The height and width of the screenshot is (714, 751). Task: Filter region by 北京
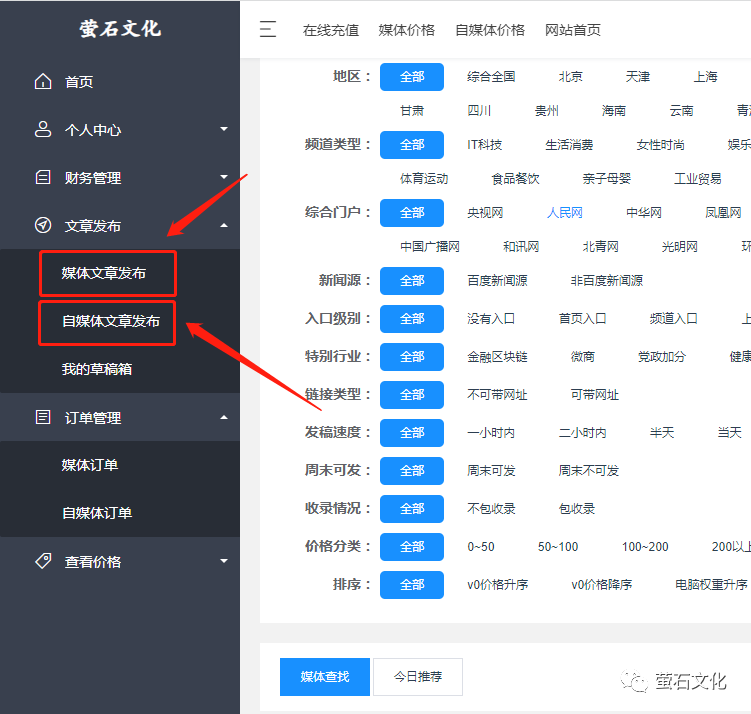(x=570, y=77)
